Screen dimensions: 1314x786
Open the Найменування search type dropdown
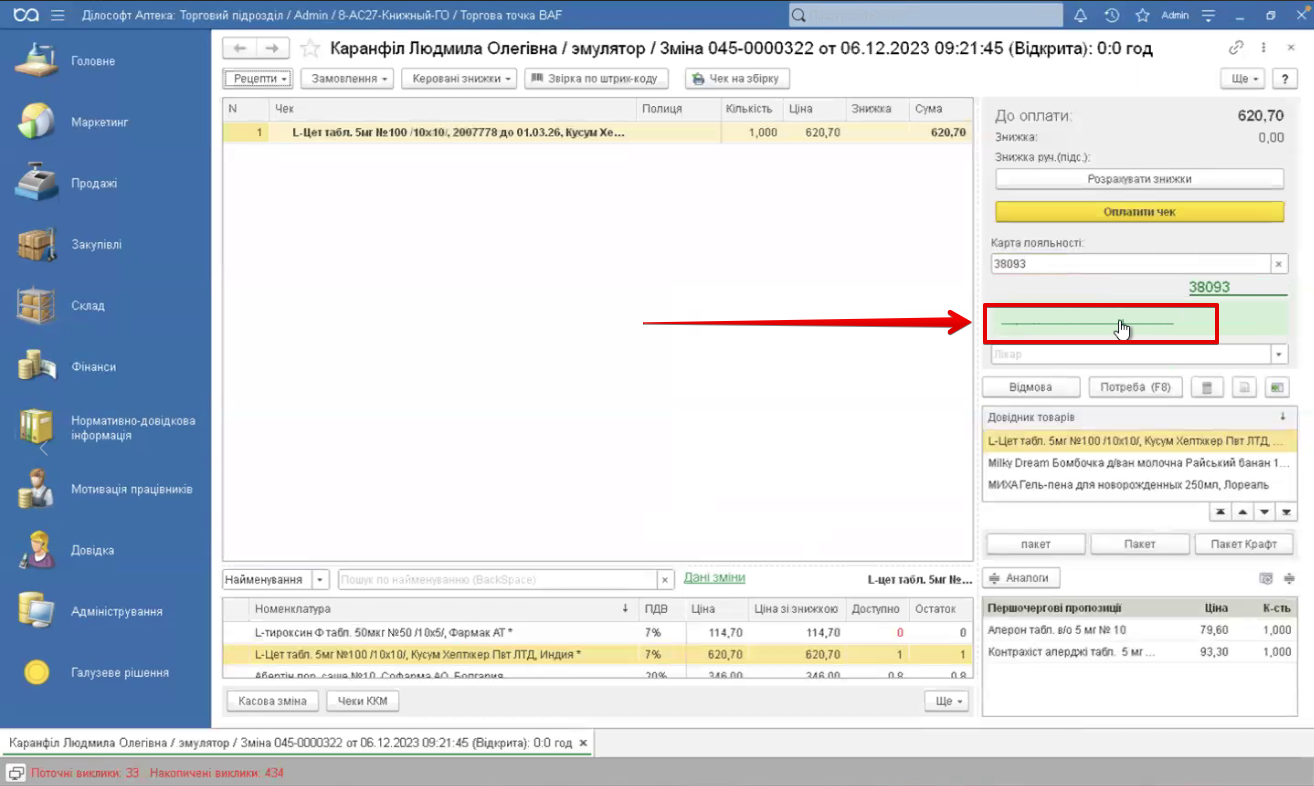[x=320, y=580]
